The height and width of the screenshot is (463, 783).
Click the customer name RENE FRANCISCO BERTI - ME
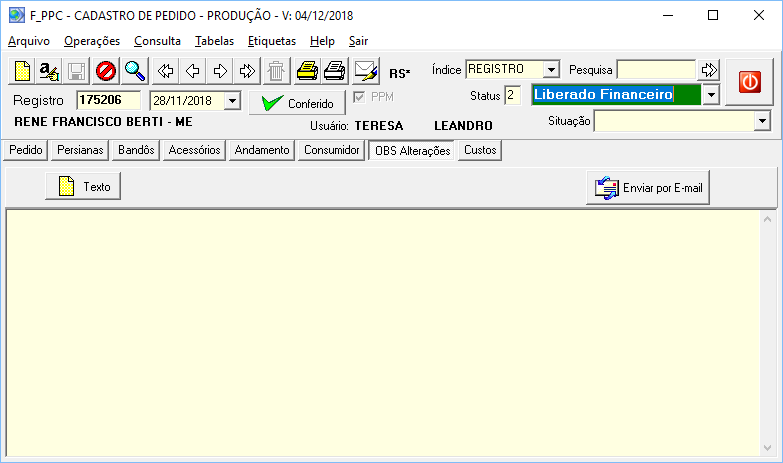click(x=103, y=122)
